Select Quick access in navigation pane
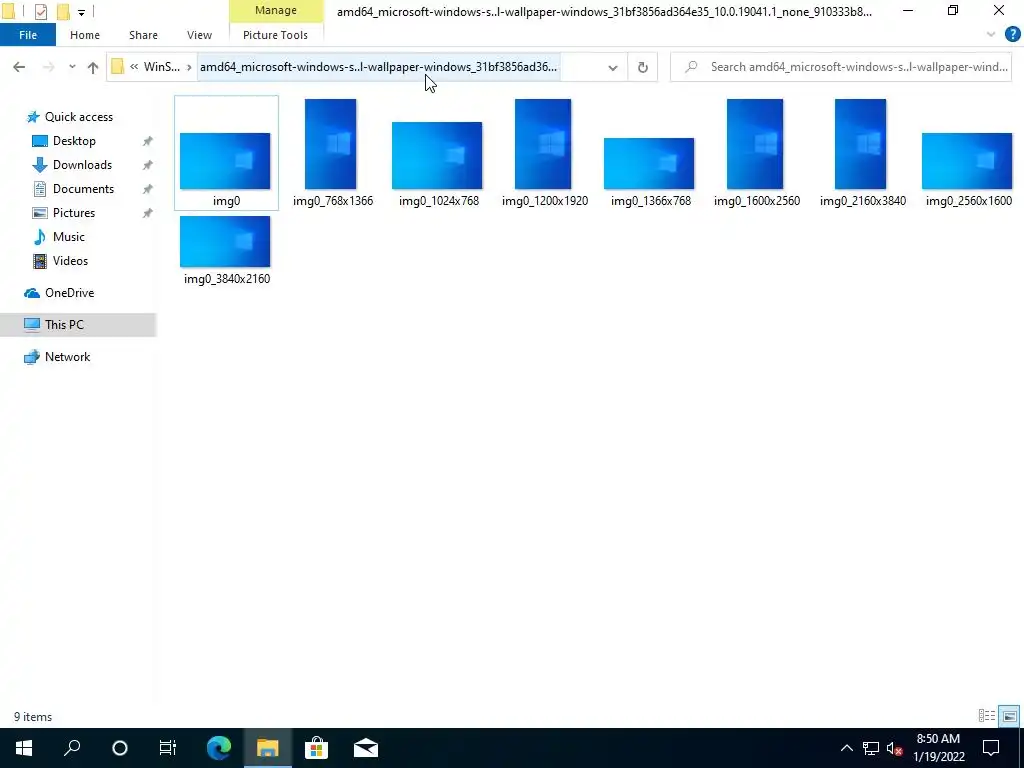 (78, 117)
